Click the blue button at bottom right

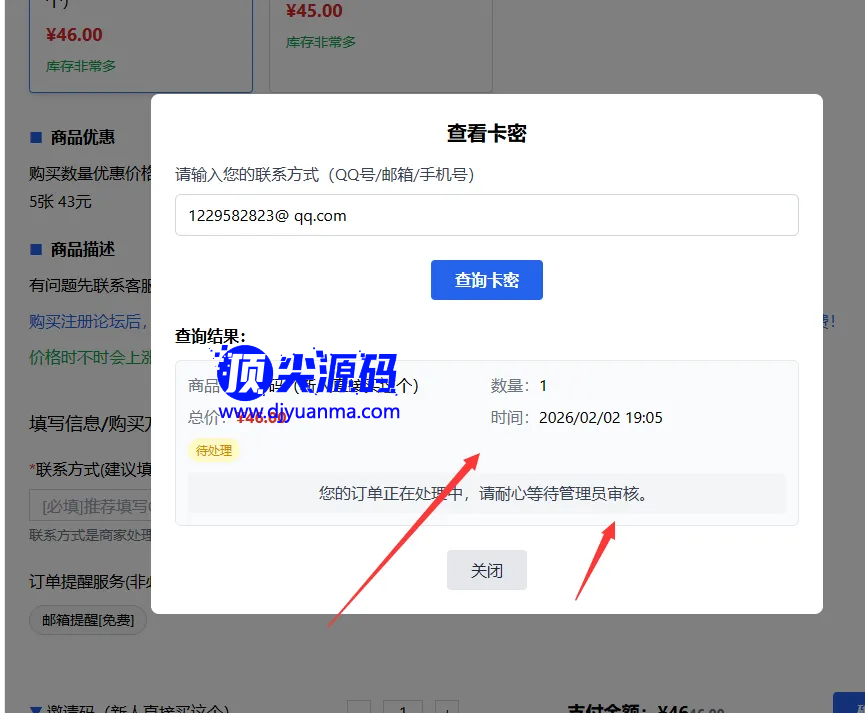848,703
